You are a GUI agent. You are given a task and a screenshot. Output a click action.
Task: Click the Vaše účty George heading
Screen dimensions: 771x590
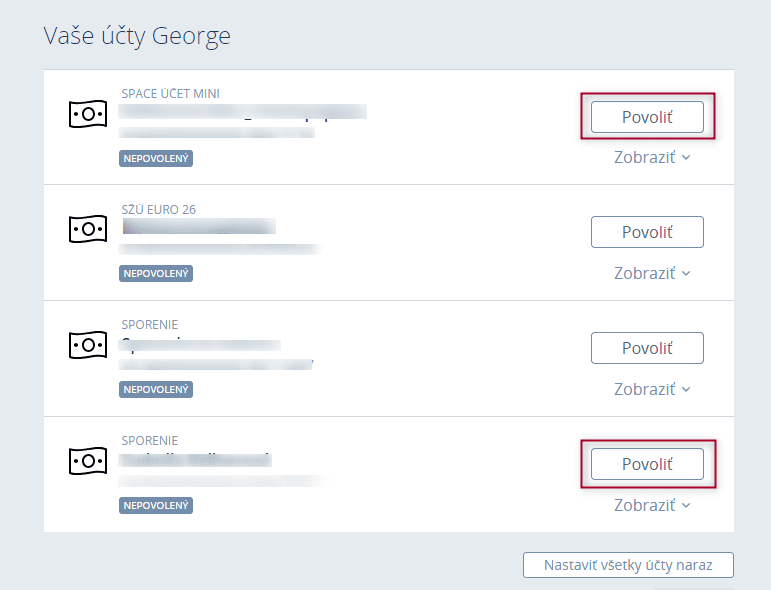(x=137, y=37)
